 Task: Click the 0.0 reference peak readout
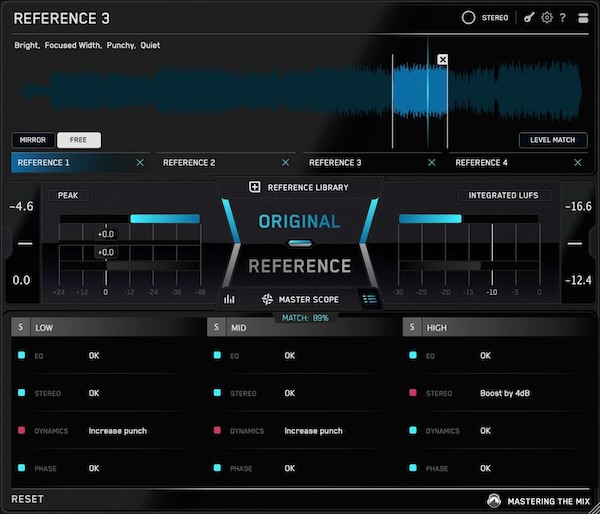coord(21,280)
